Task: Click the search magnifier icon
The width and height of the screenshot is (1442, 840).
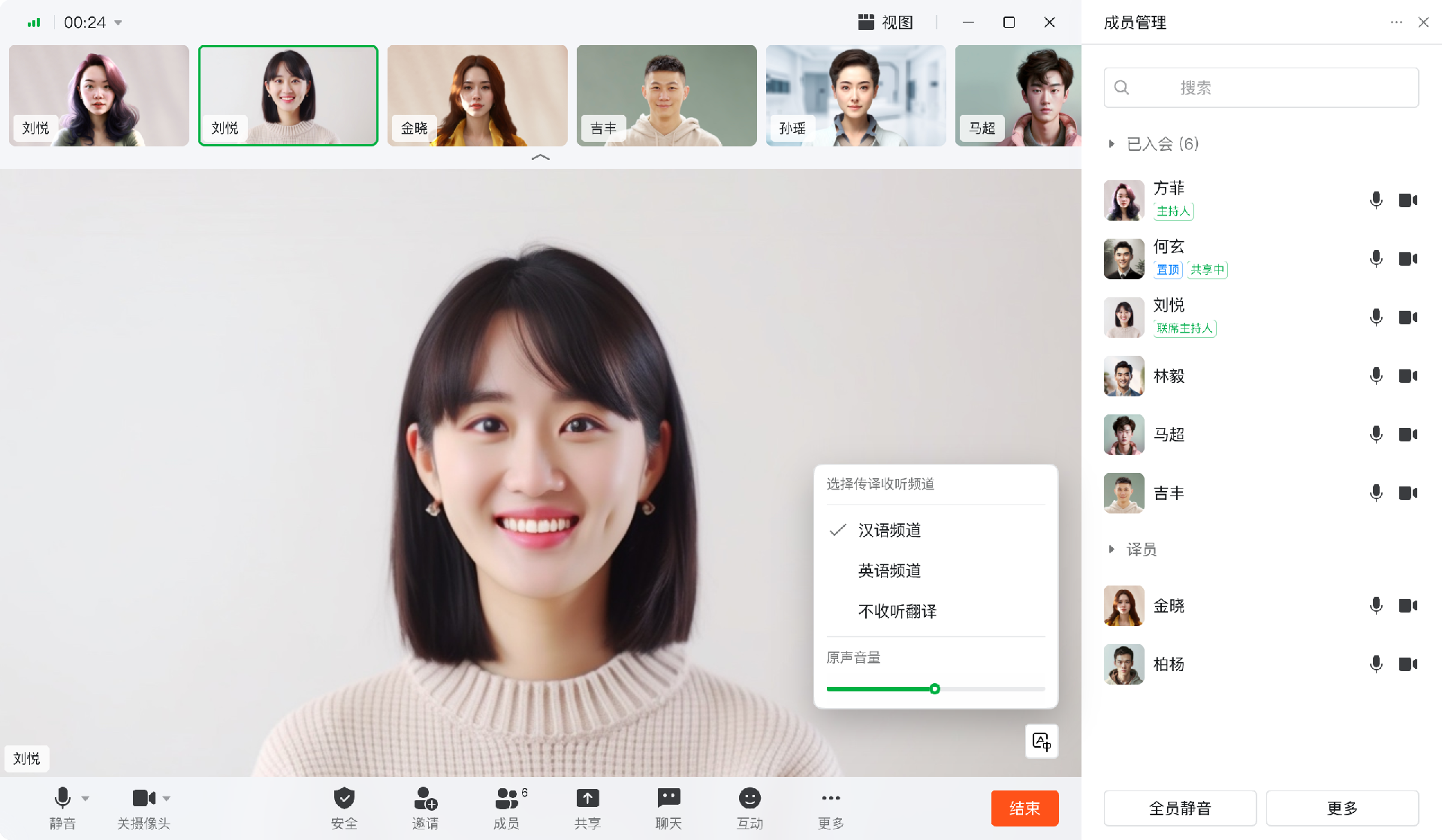Action: coord(1121,87)
